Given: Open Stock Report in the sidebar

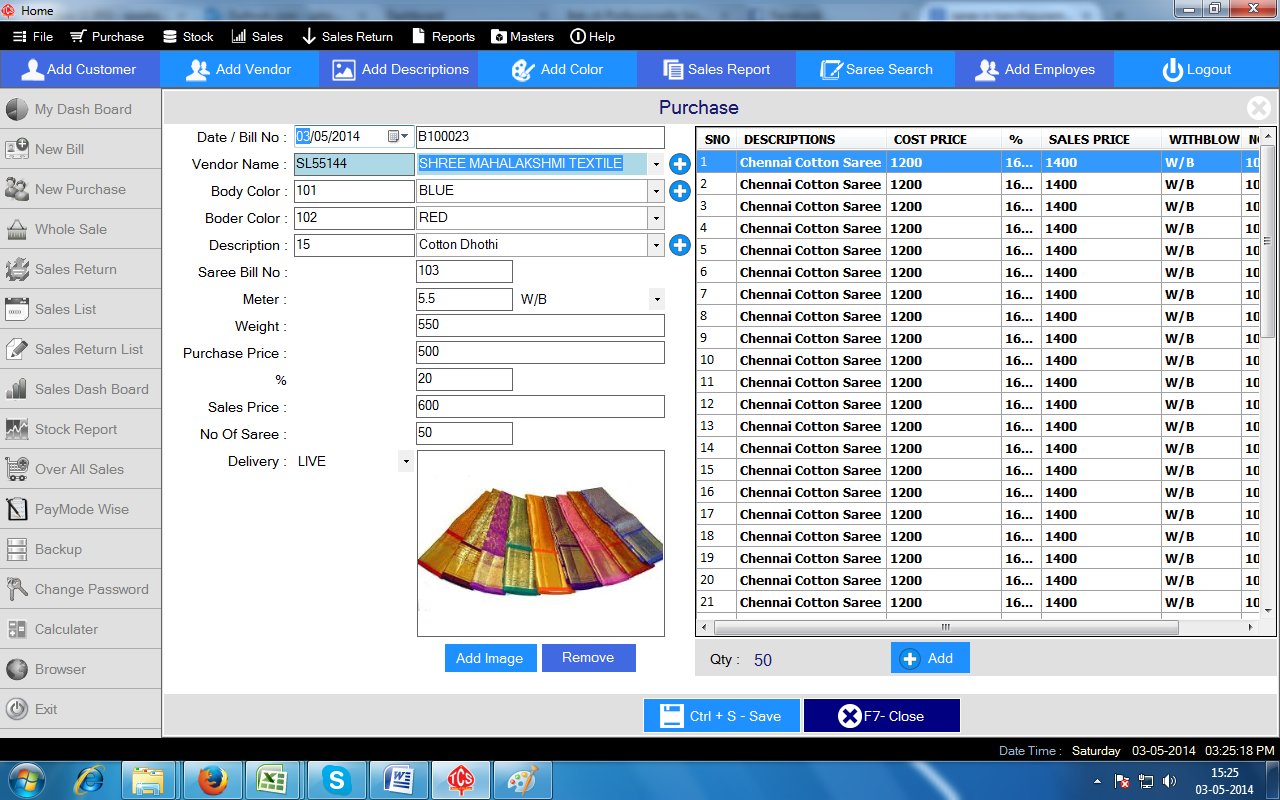Looking at the screenshot, I should [x=76, y=429].
